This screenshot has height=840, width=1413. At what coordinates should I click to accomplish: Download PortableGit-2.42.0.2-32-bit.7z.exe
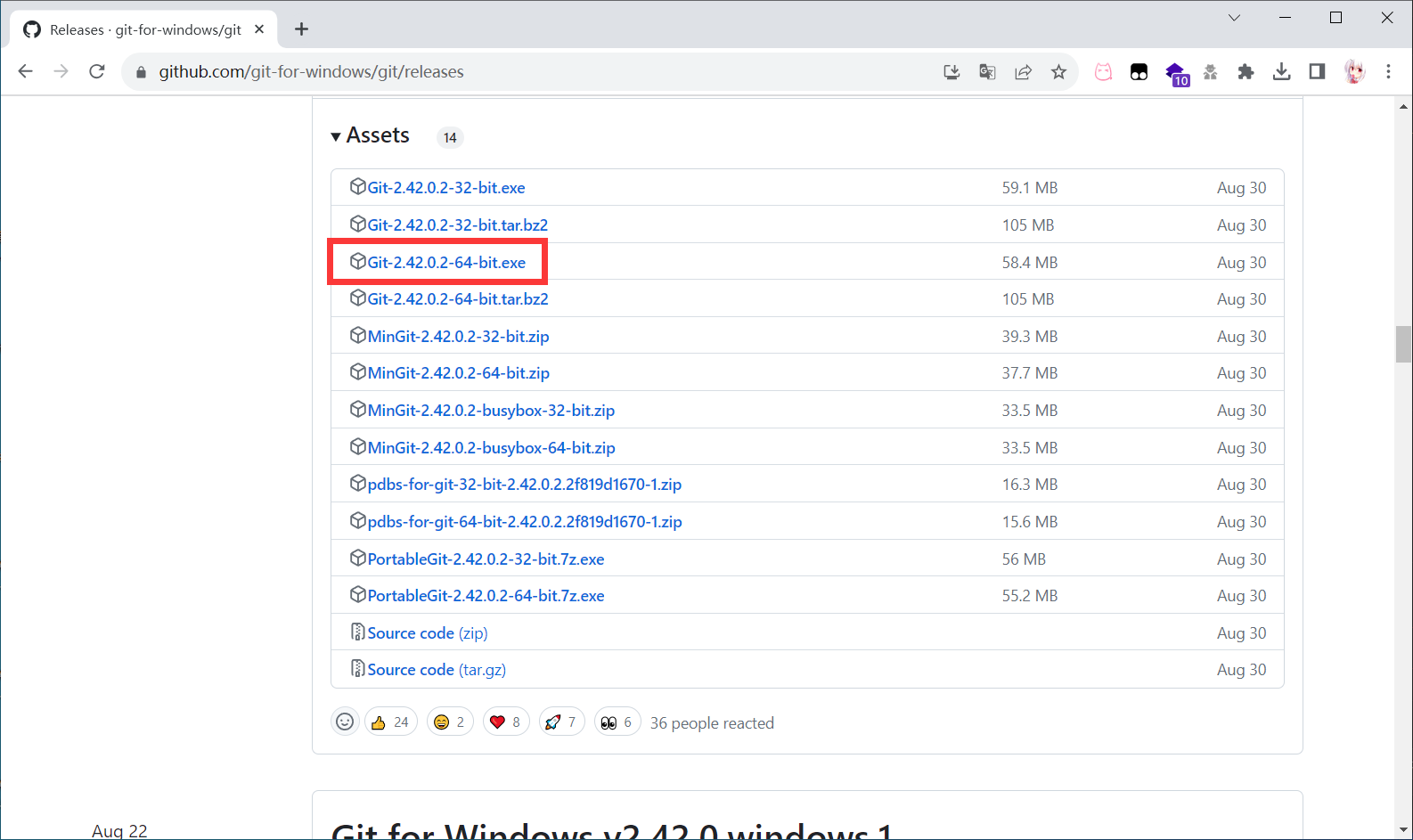[486, 559]
